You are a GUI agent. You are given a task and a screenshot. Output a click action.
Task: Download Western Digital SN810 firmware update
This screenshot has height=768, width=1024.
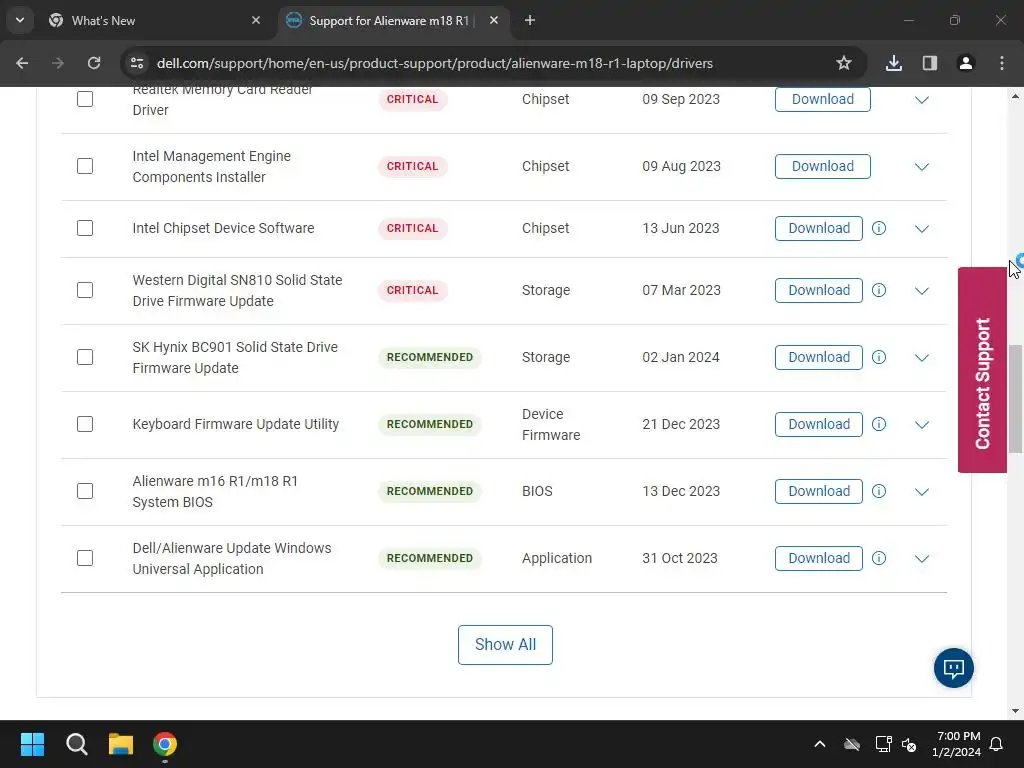pyautogui.click(x=819, y=290)
